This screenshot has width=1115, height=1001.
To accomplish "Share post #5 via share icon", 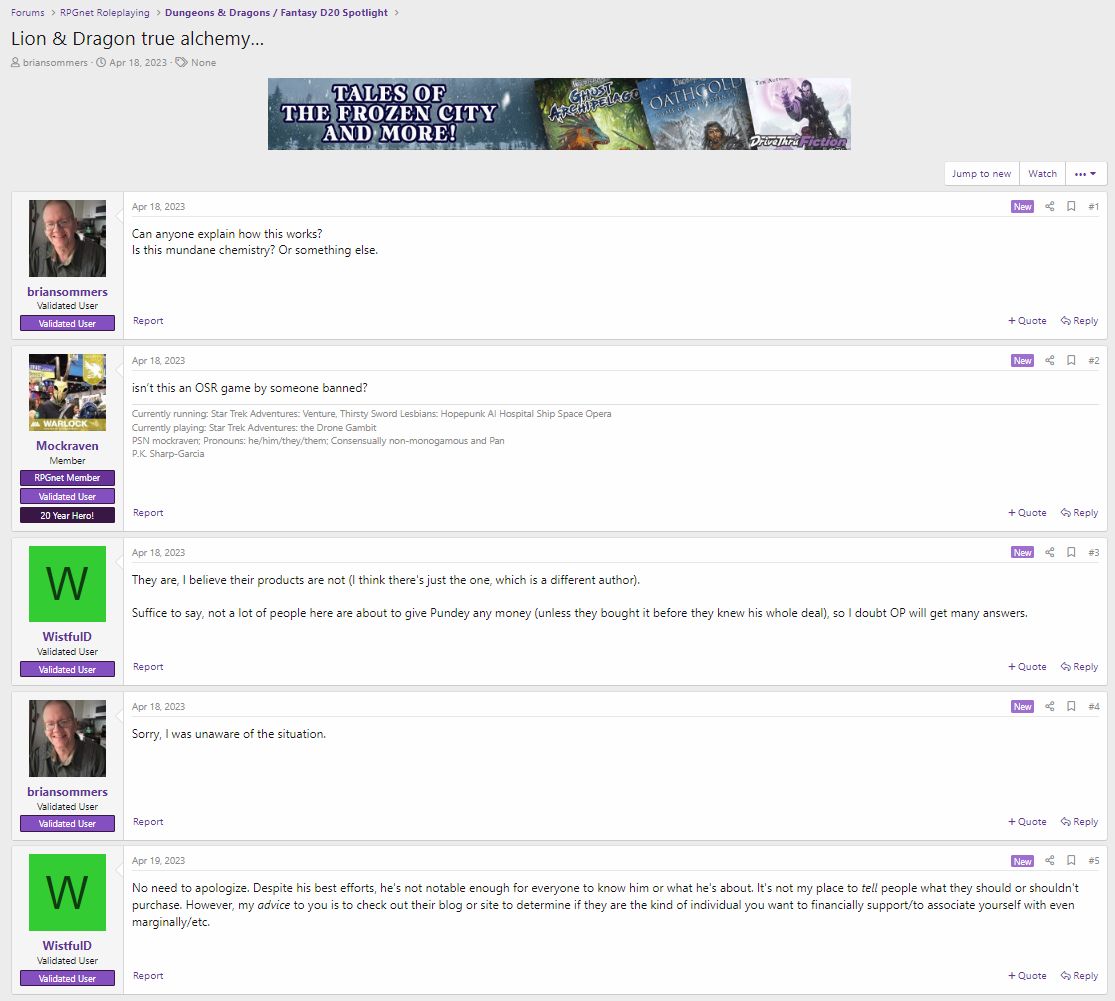I will pos(1050,860).
